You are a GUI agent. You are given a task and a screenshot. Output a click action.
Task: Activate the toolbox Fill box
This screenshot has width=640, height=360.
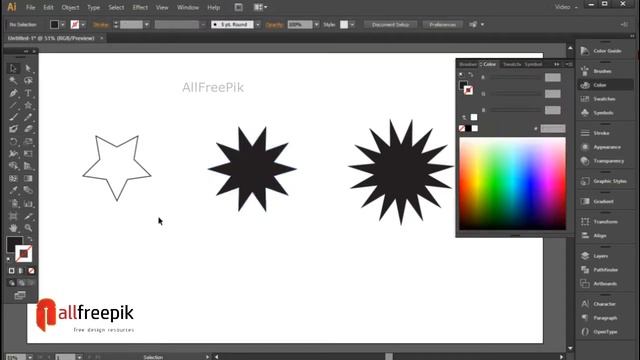pyautogui.click(x=13, y=243)
